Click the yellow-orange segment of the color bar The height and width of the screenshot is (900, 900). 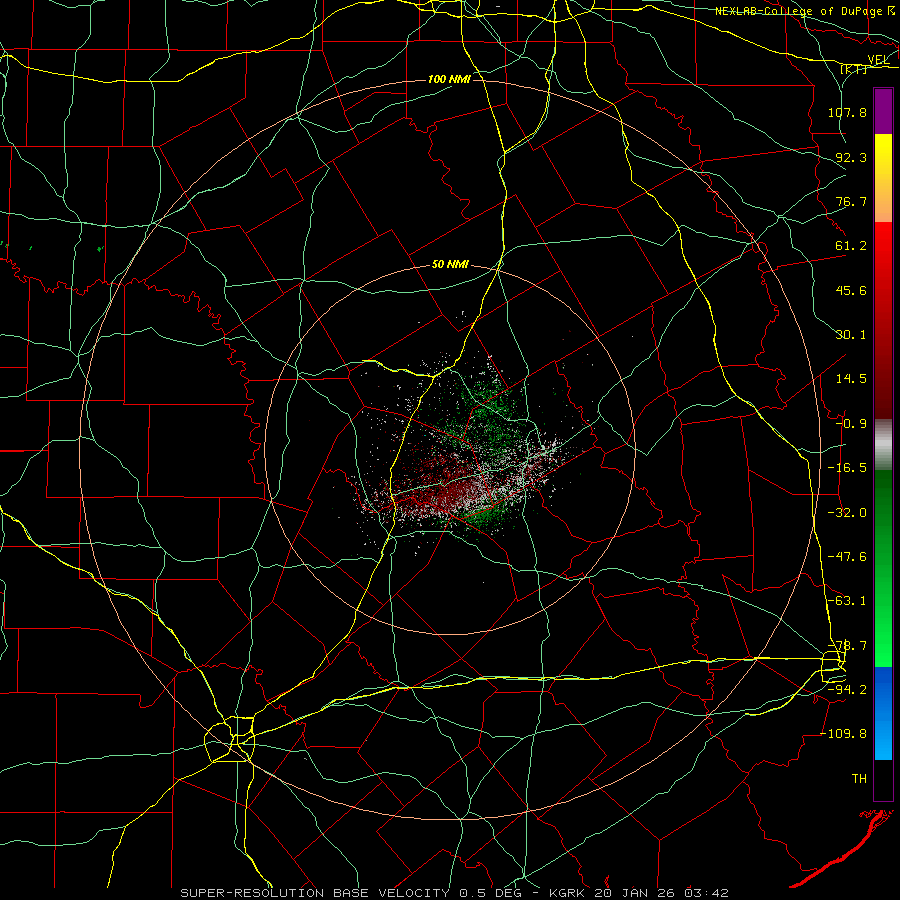click(x=883, y=178)
